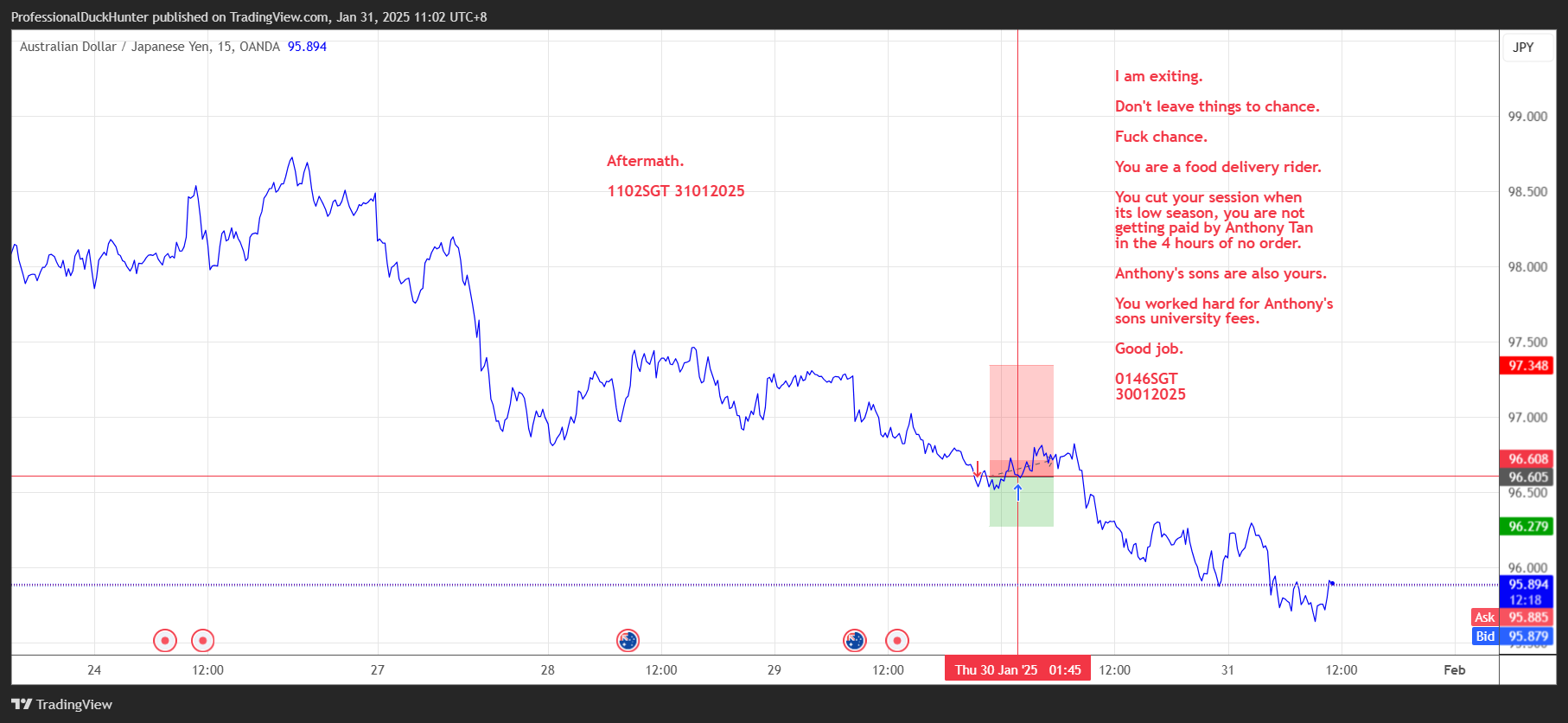This screenshot has height=723, width=1568.
Task: Select the 'Aftermath.' text annotation
Action: click(645, 161)
